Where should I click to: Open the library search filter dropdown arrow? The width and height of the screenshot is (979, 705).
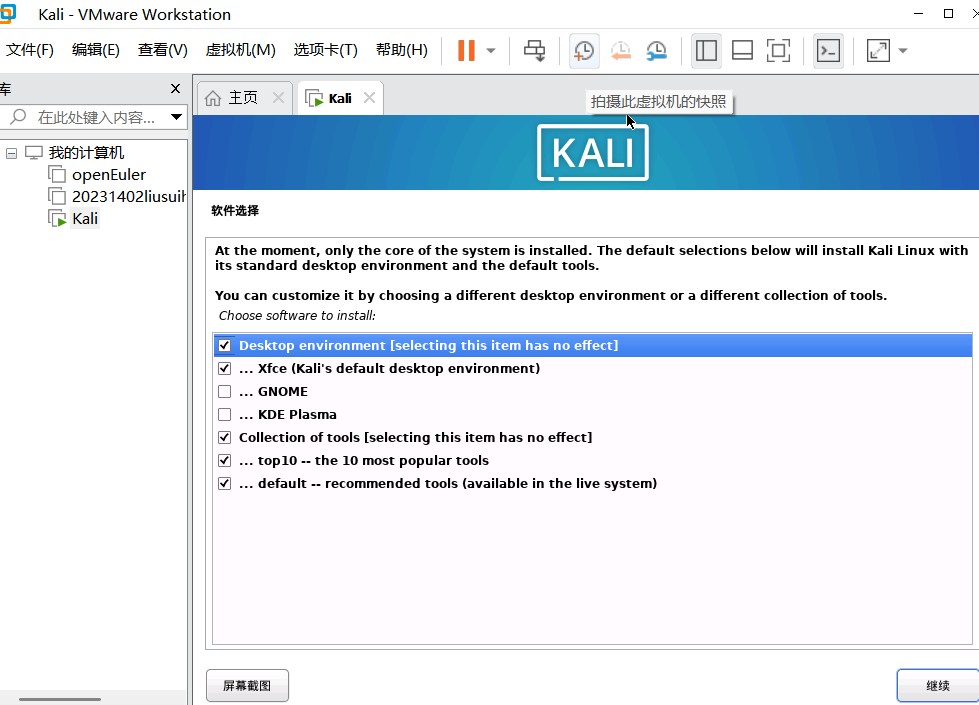(176, 117)
